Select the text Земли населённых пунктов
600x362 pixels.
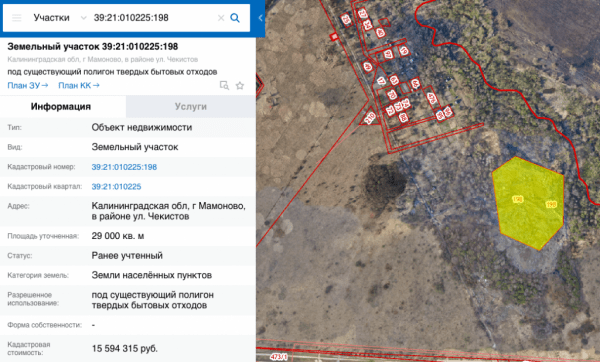pyautogui.click(x=152, y=275)
